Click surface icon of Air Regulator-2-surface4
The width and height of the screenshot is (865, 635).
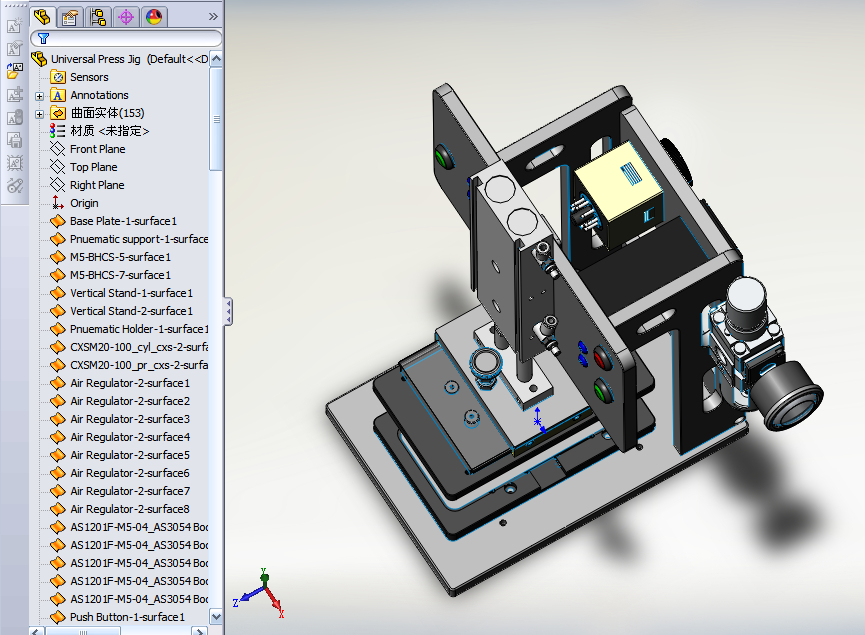(x=57, y=437)
